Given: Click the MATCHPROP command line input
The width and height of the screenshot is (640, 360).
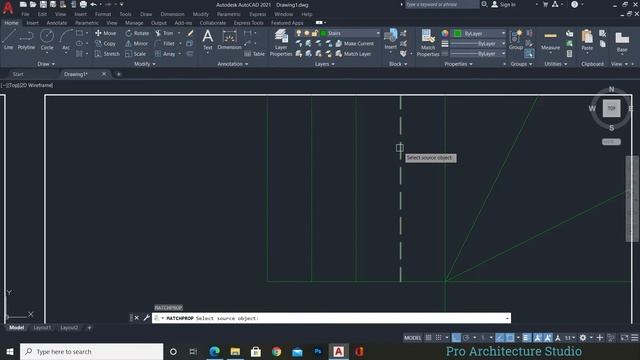Looking at the screenshot, I should tap(331, 318).
